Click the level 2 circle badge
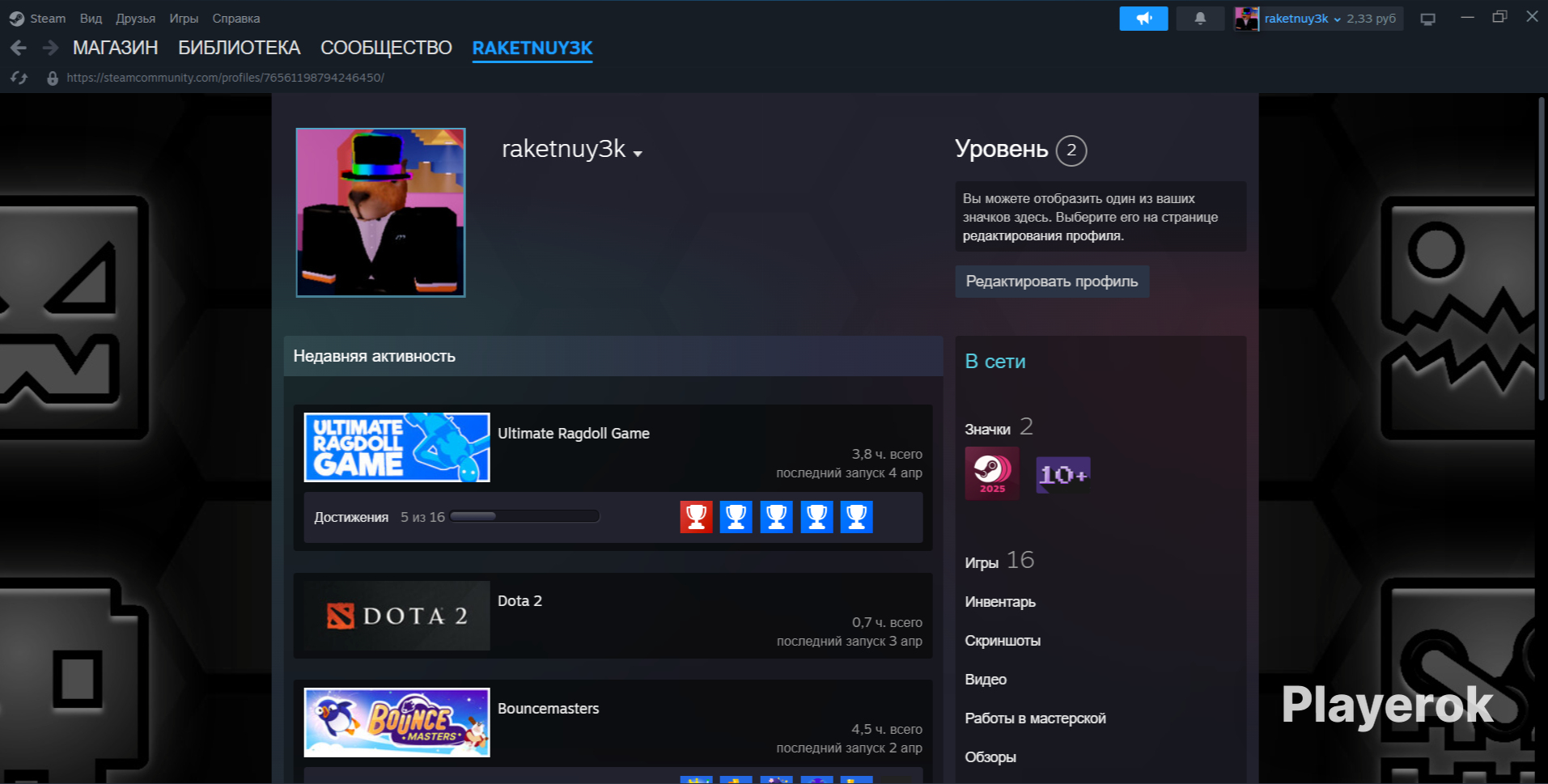1548x784 pixels. [x=1071, y=150]
